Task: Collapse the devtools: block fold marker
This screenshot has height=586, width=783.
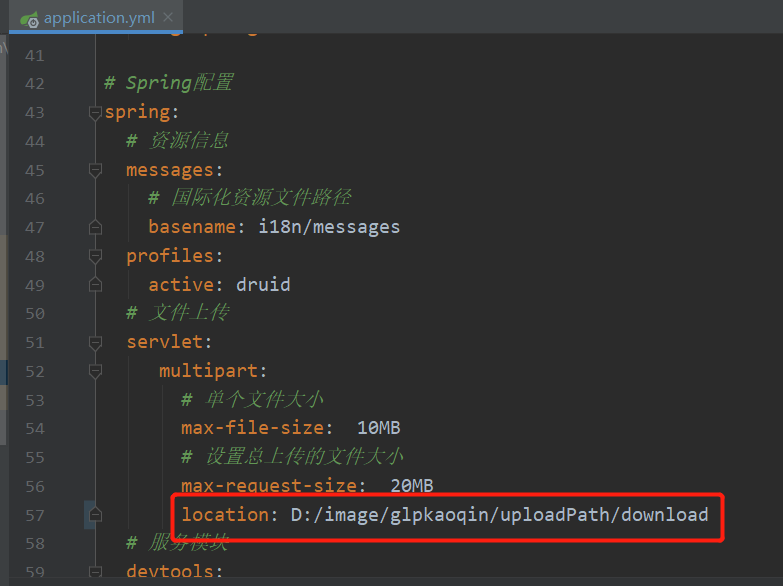Action: [x=95, y=571]
